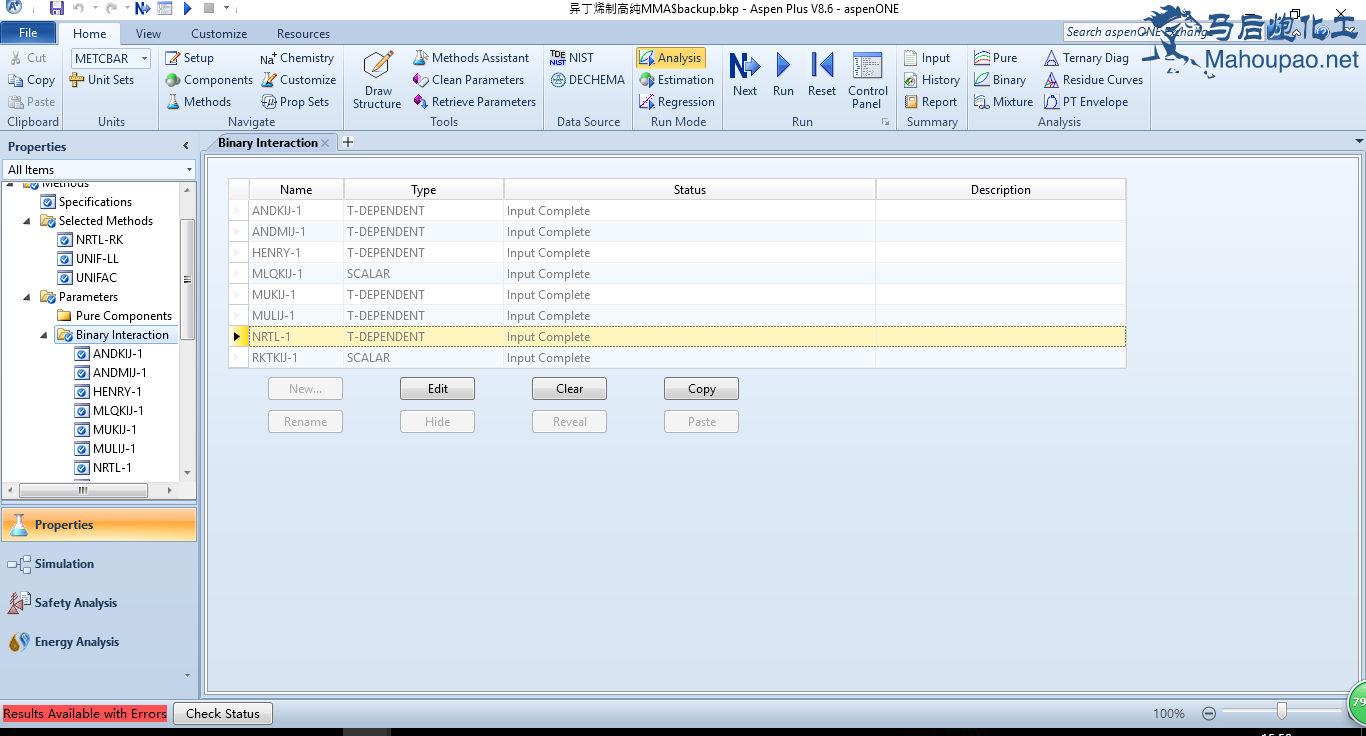Click the Cut icon in Clipboard group

tap(16, 58)
